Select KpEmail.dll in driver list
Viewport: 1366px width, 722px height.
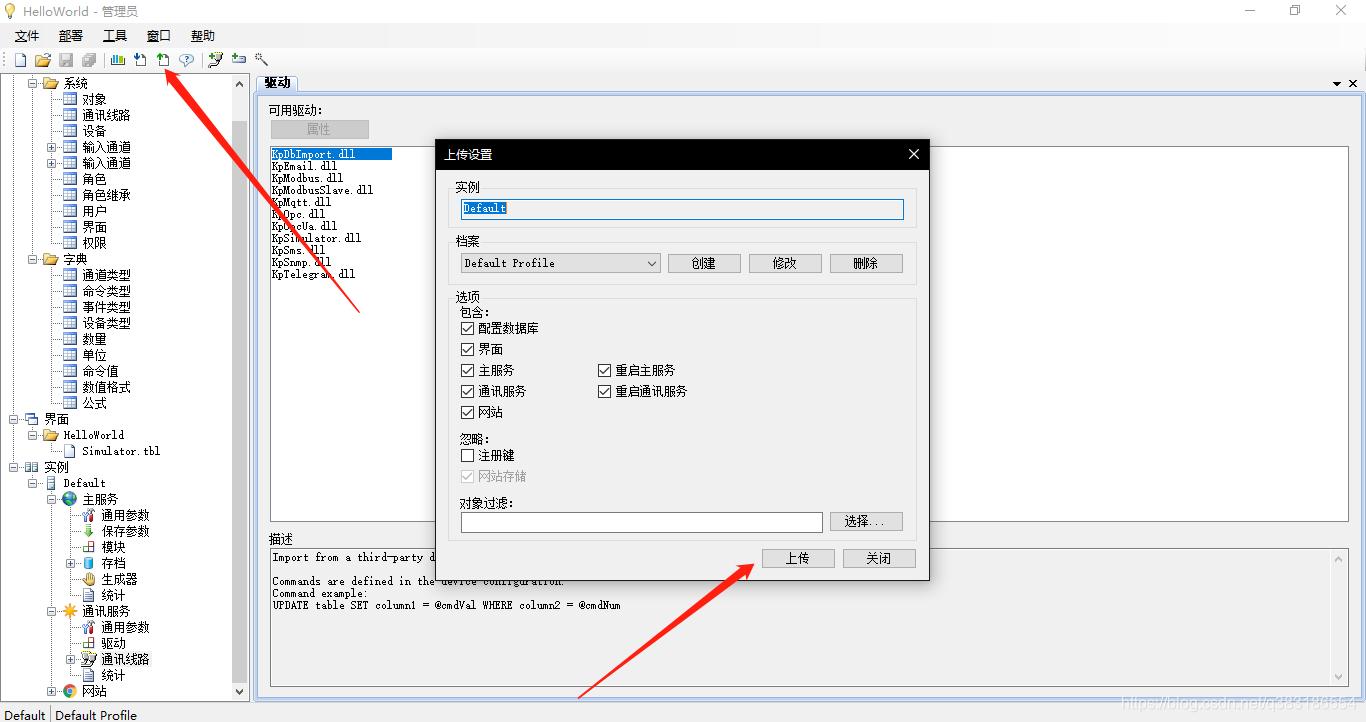coord(304,166)
